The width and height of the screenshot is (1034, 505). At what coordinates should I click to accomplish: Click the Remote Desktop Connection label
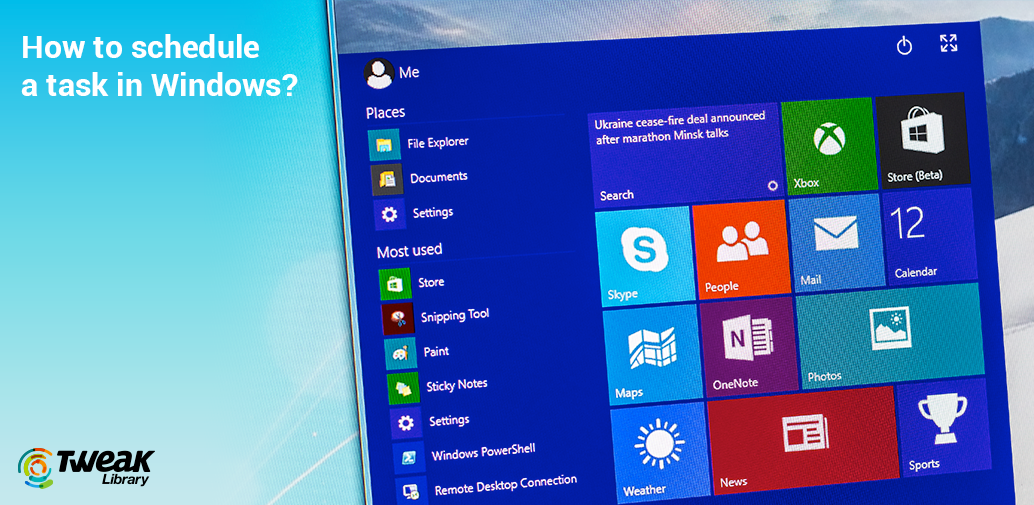click(506, 485)
